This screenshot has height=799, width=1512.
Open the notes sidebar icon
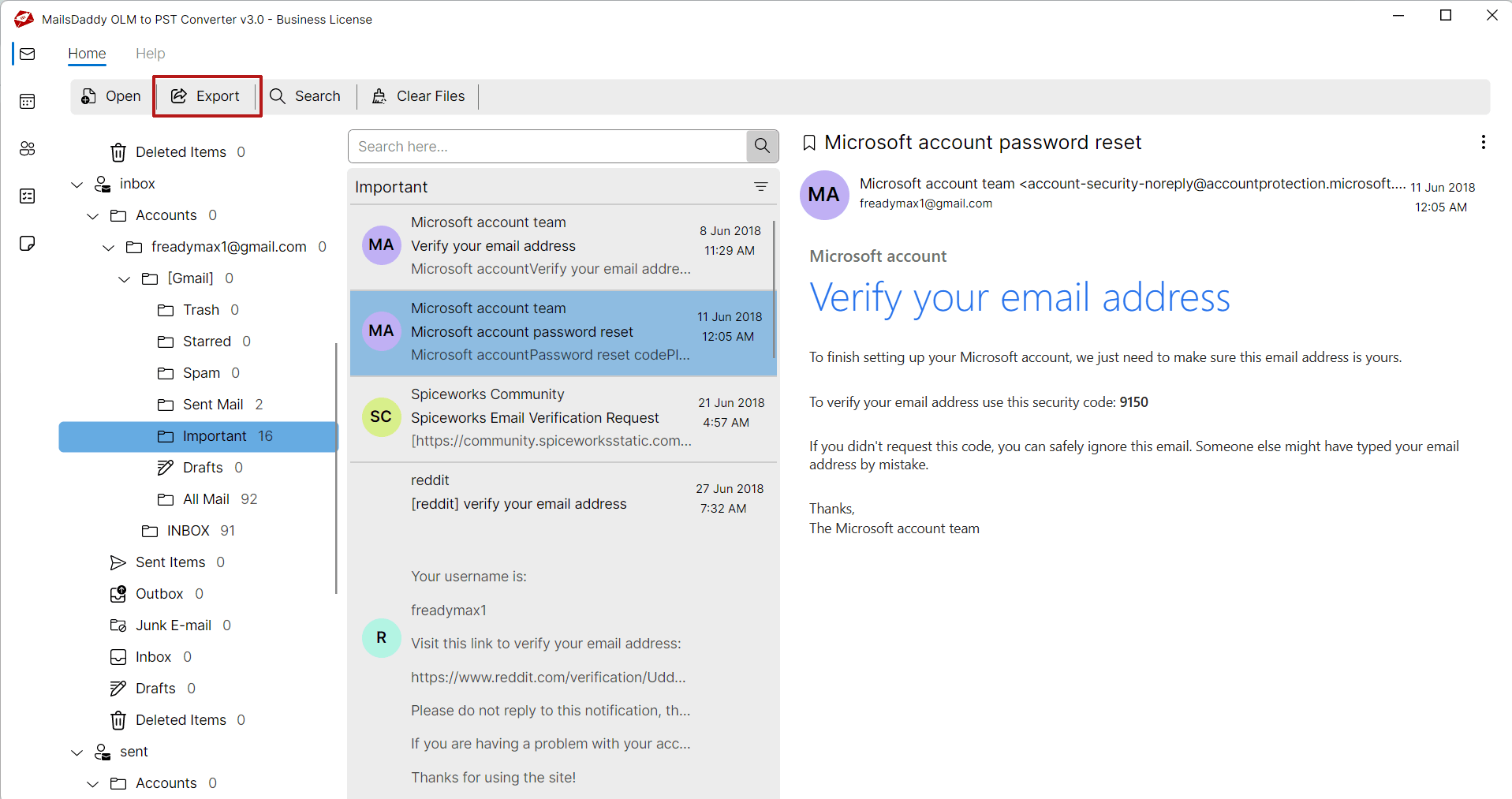click(28, 243)
